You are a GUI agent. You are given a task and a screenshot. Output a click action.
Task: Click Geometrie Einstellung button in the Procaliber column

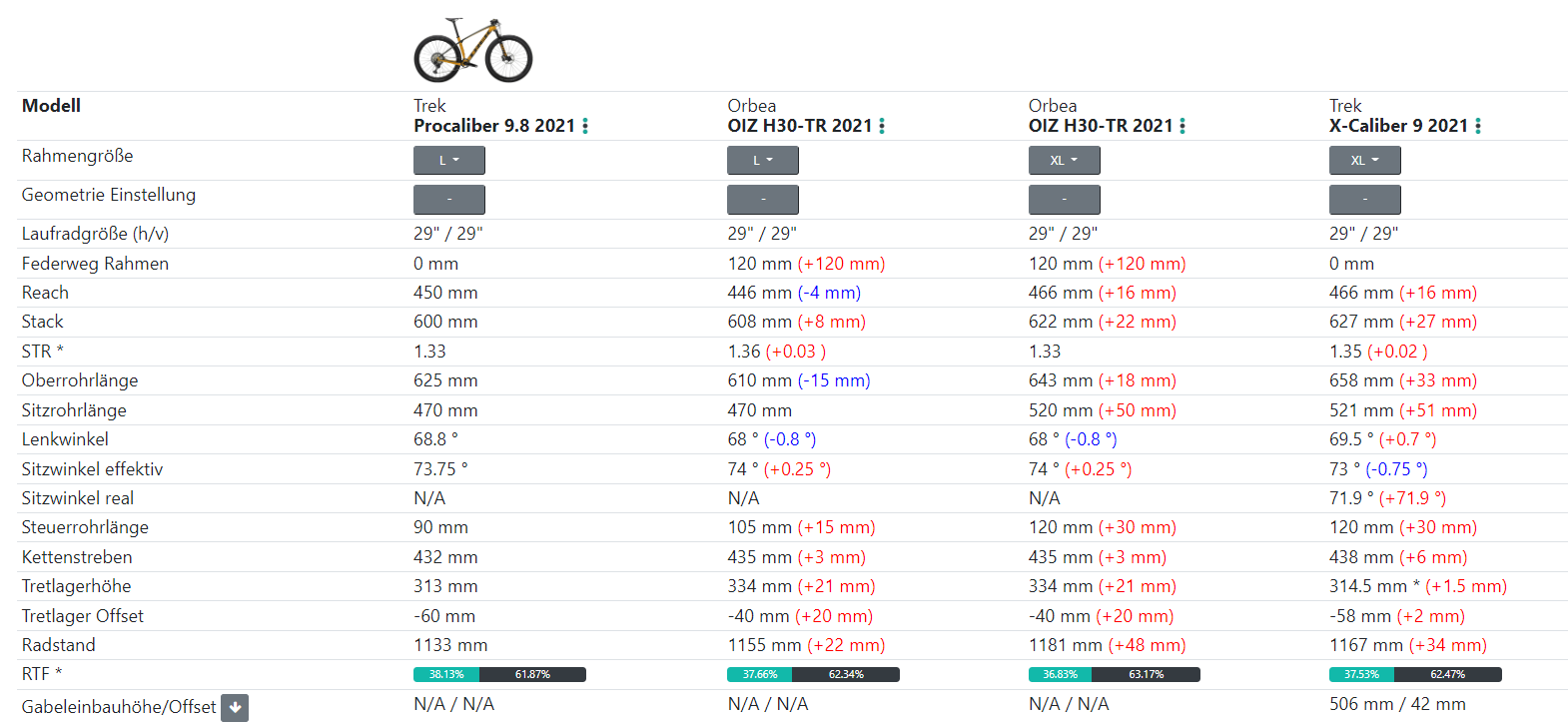(448, 200)
